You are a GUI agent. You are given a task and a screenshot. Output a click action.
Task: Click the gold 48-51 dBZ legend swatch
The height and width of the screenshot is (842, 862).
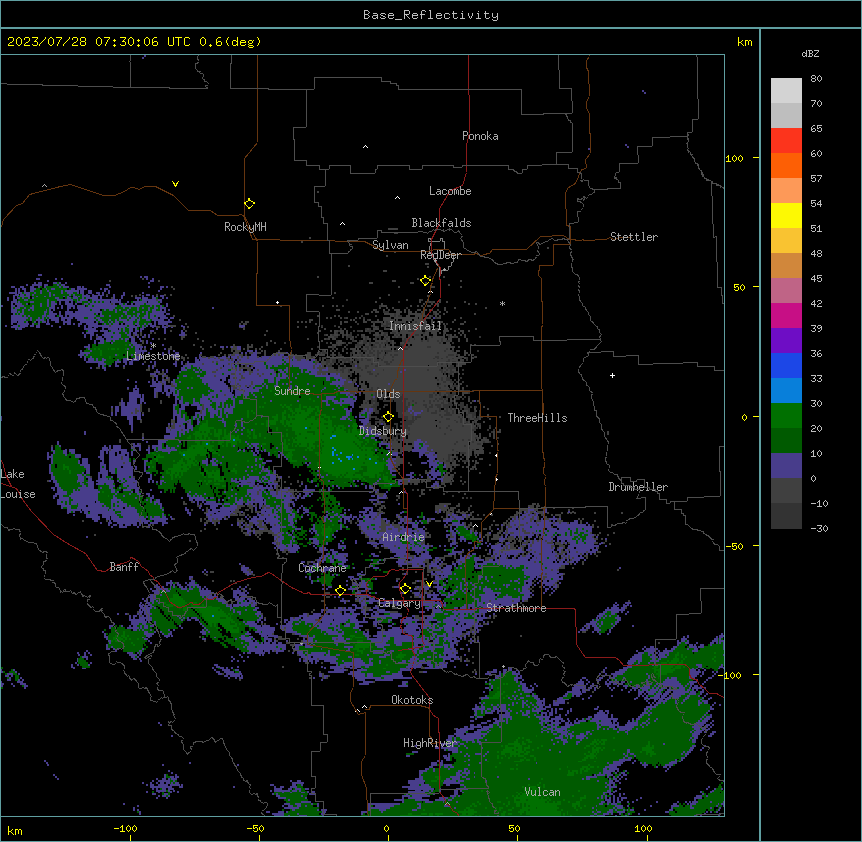[x=786, y=241]
